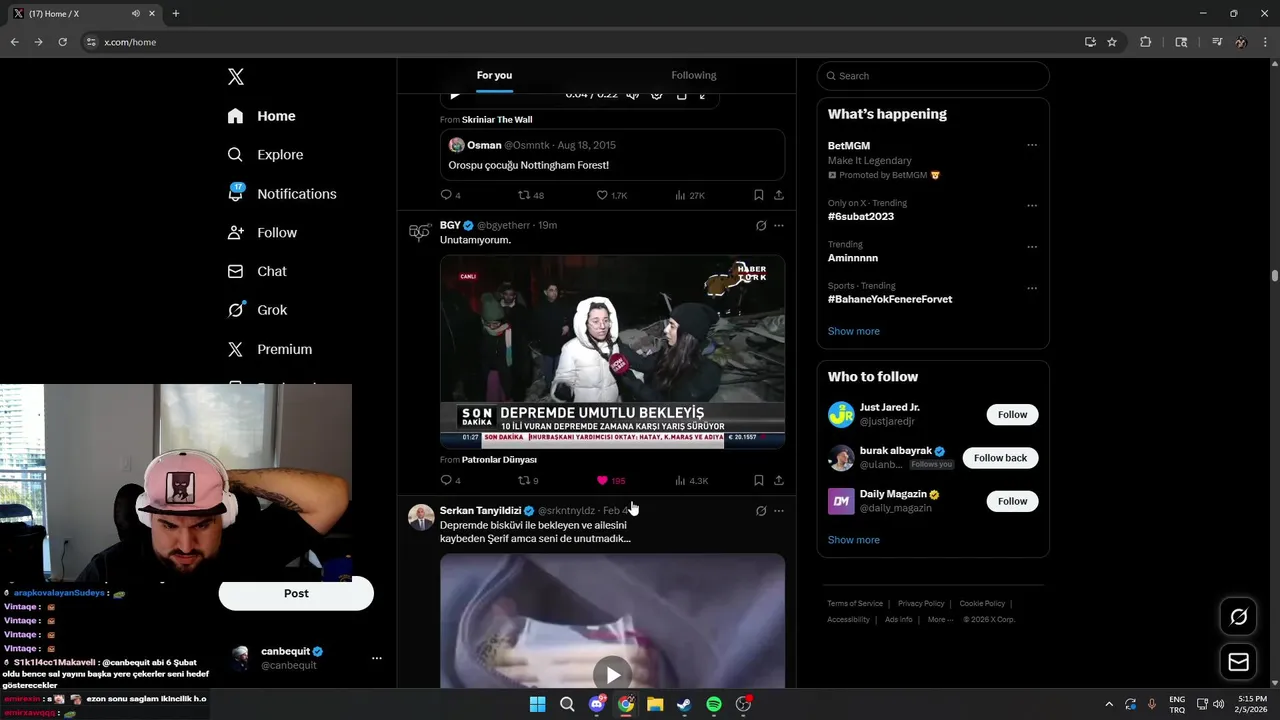Follow Daily Magazin
The height and width of the screenshot is (720, 1280).
point(1012,501)
